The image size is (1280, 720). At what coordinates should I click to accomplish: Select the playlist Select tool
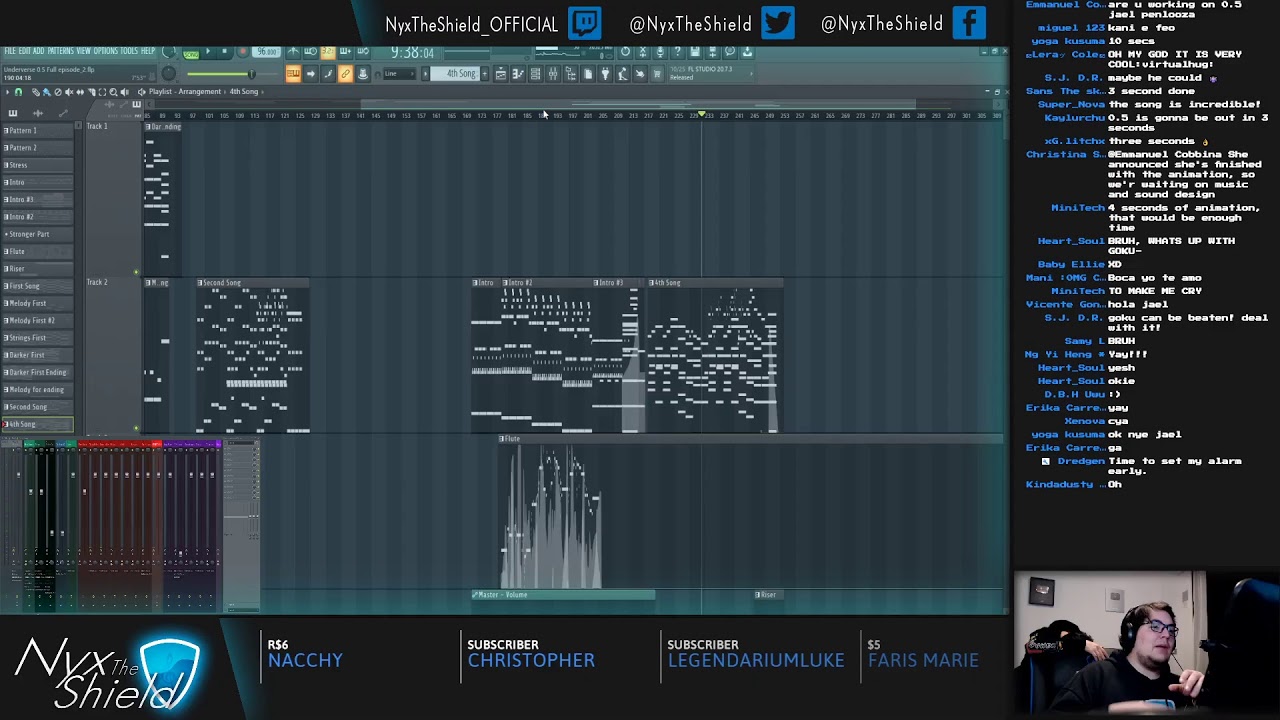pyautogui.click(x=102, y=92)
